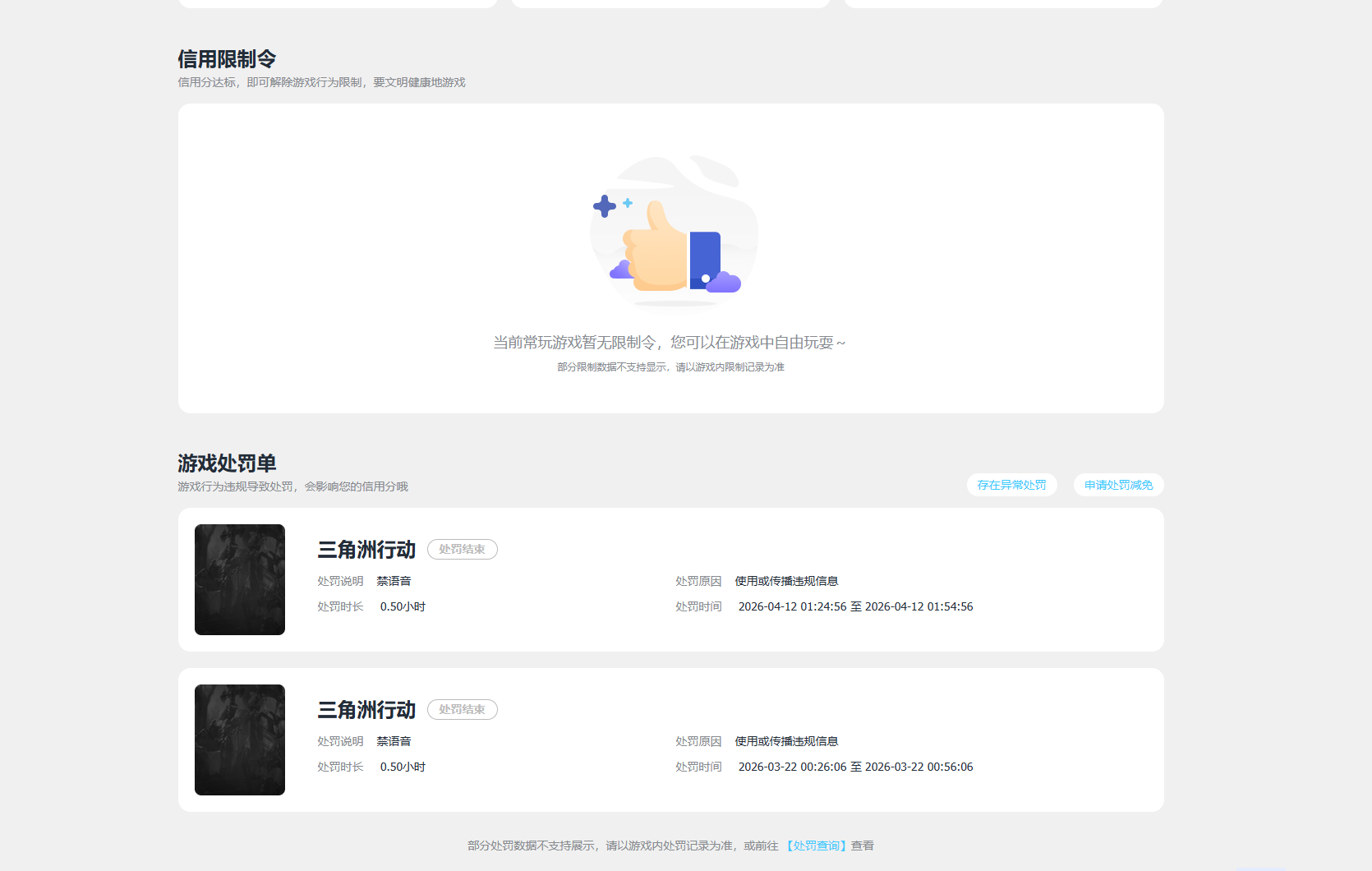Click the 部分限制数据不支持显示 note
Screen dimensions: 1372x871
(x=670, y=367)
